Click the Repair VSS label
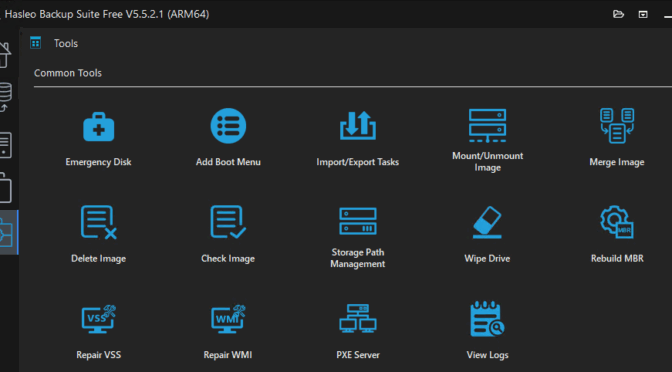This screenshot has height=372, width=672. 99,355
